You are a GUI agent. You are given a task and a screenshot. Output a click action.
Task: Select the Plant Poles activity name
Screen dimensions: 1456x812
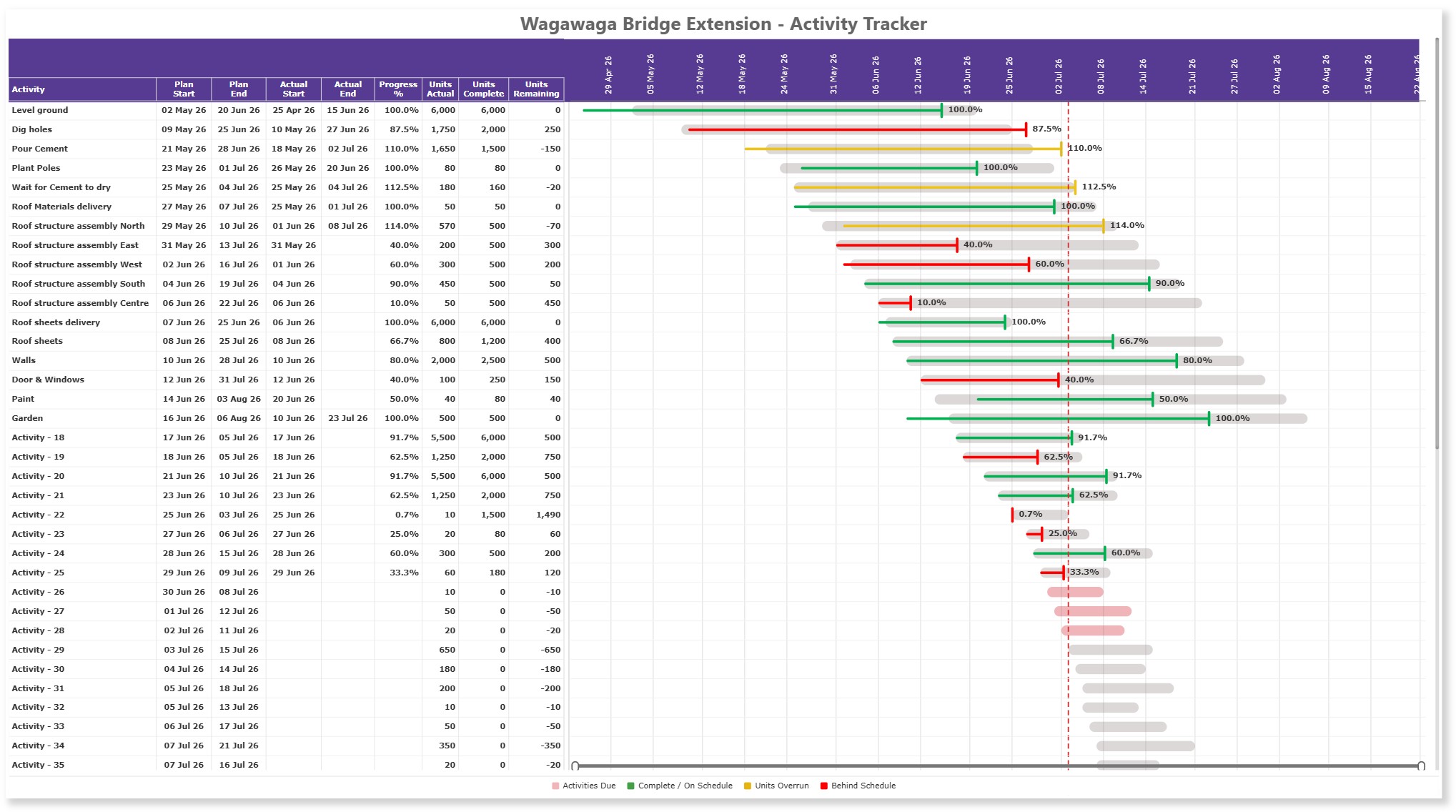(x=36, y=168)
